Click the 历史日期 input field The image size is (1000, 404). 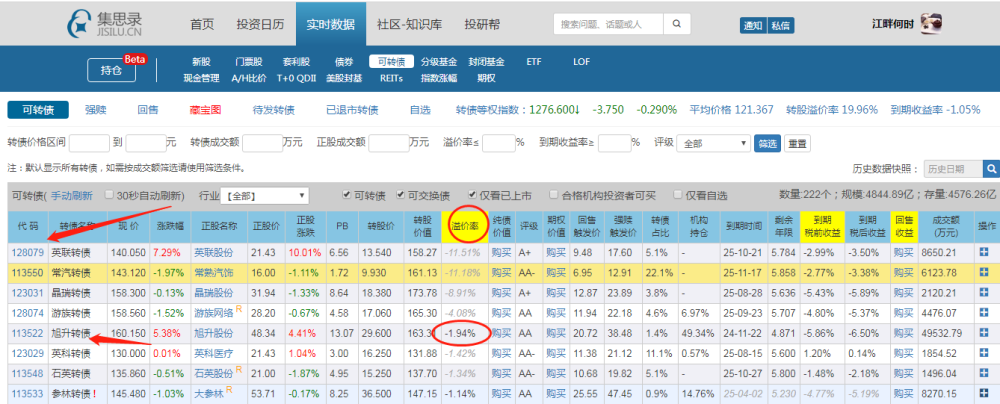953,169
